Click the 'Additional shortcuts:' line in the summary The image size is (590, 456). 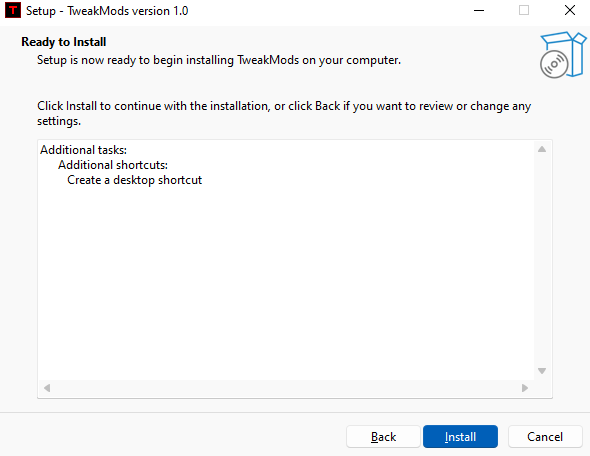113,165
